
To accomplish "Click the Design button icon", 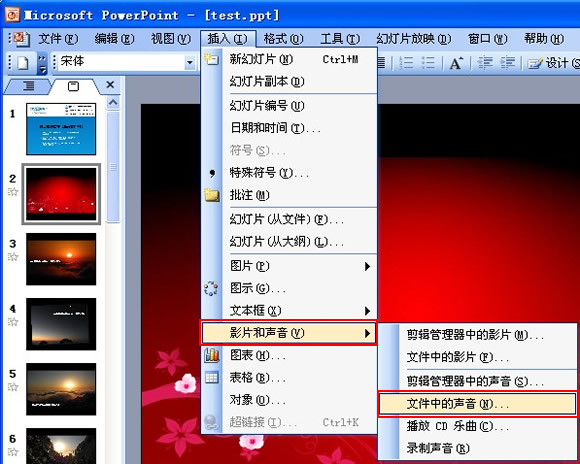I will (x=535, y=63).
